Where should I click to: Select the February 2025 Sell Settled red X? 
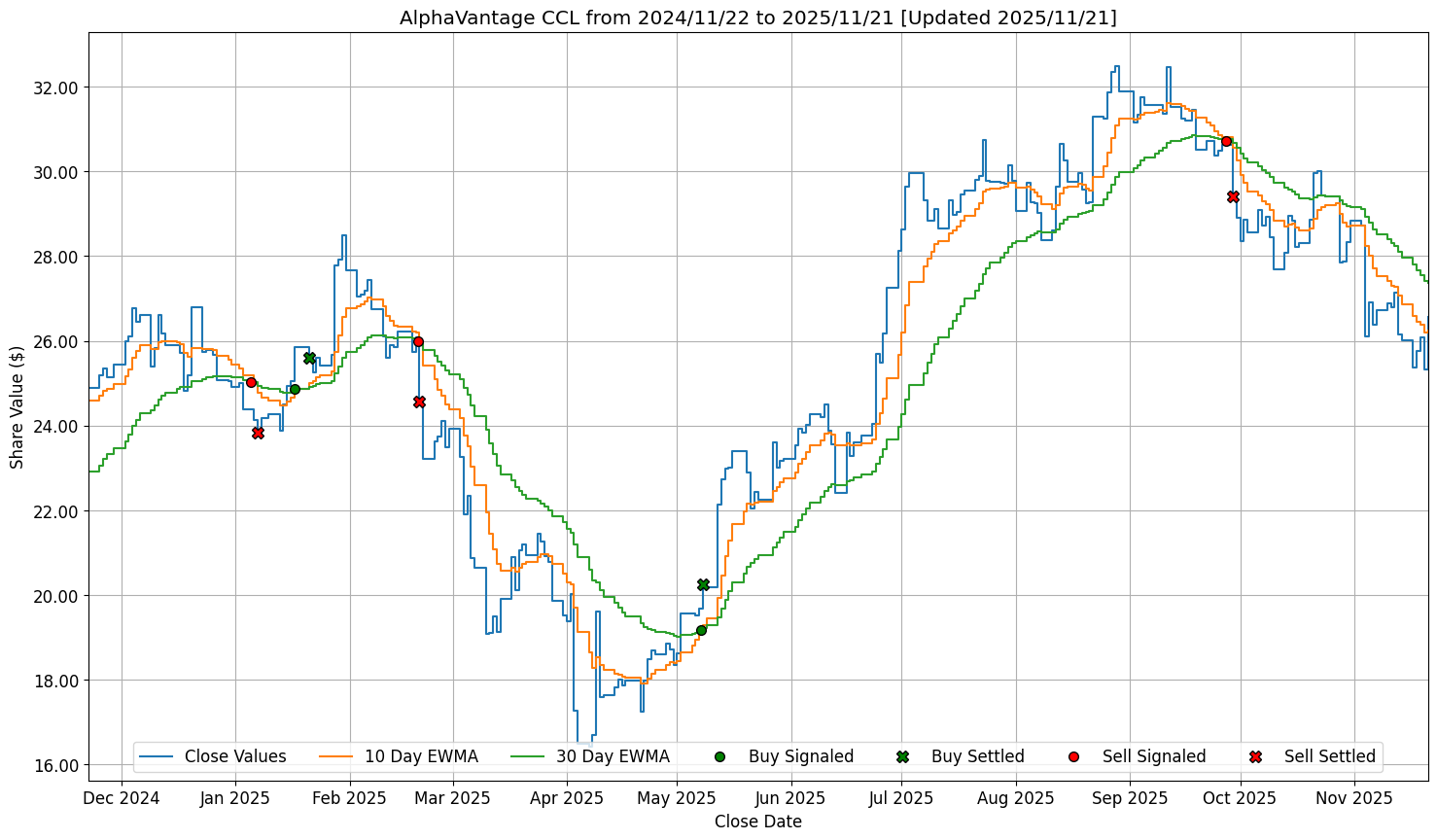[419, 402]
